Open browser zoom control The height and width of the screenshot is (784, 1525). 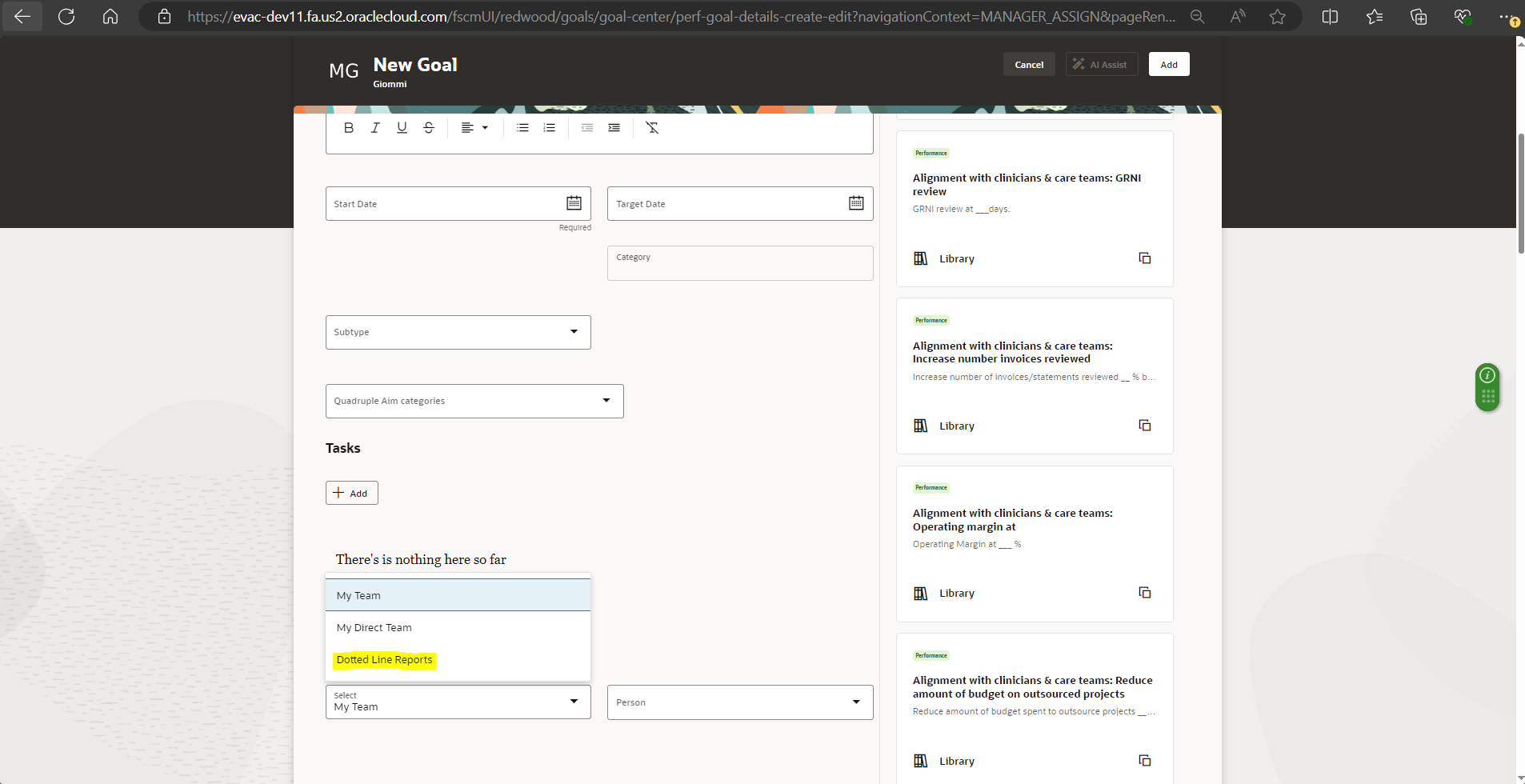click(1197, 16)
